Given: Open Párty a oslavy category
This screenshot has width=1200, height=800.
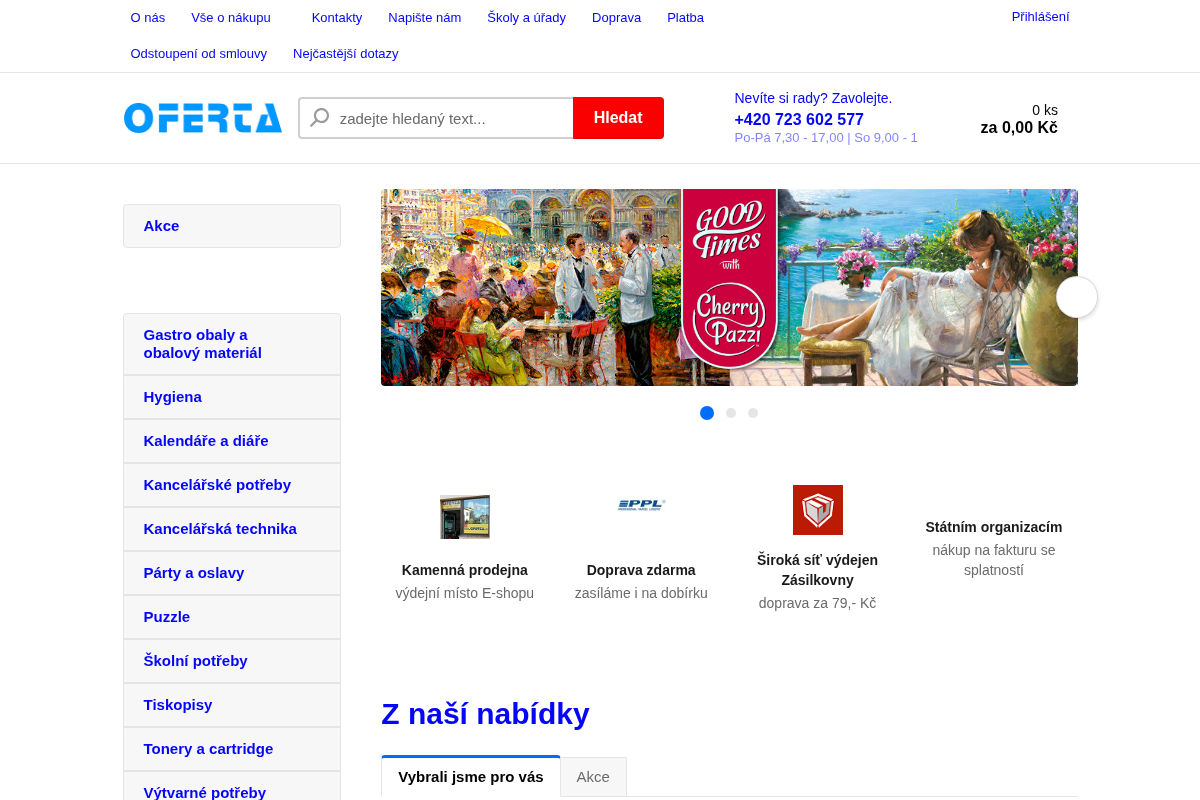Looking at the screenshot, I should pos(232,573).
